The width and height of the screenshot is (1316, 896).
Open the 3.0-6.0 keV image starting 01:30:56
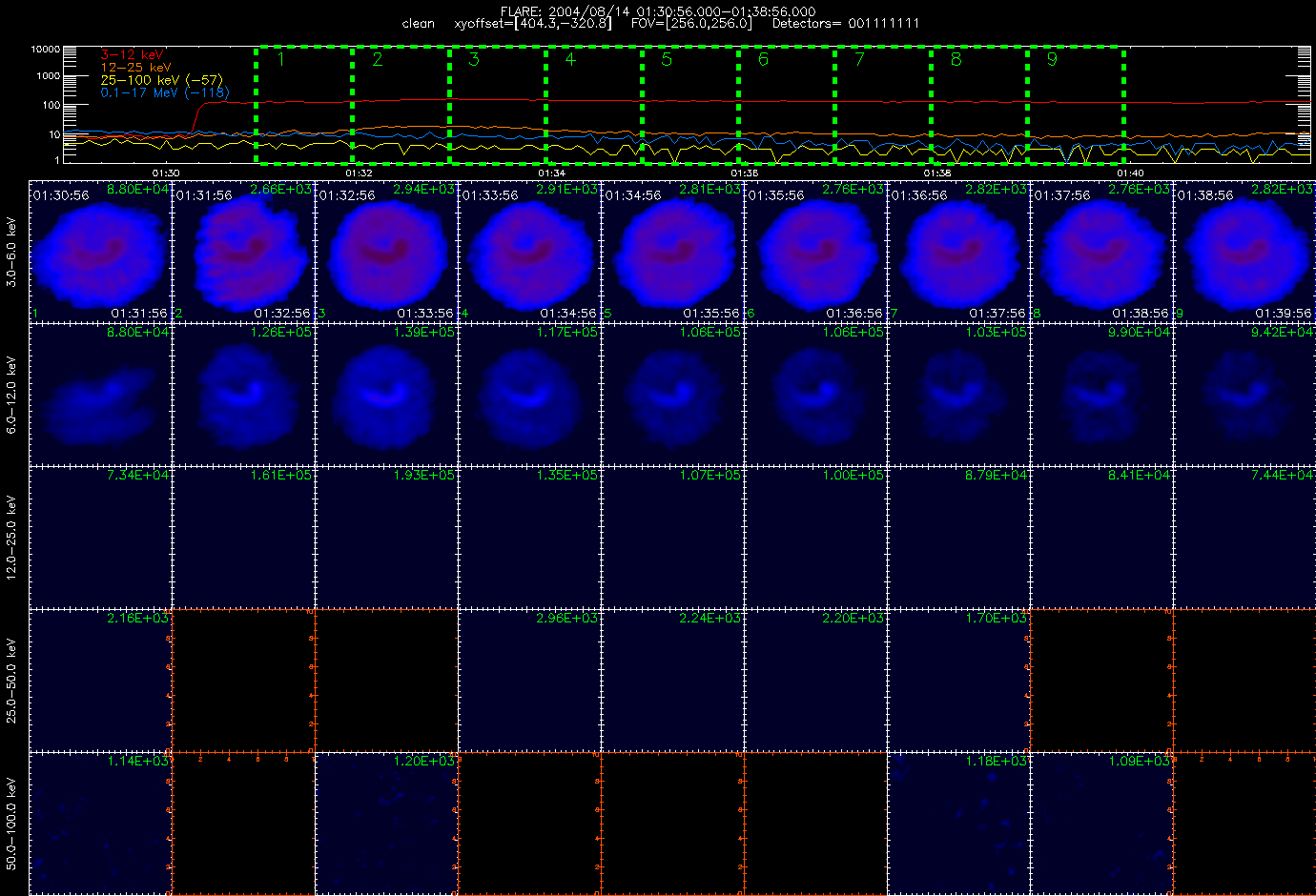point(101,252)
